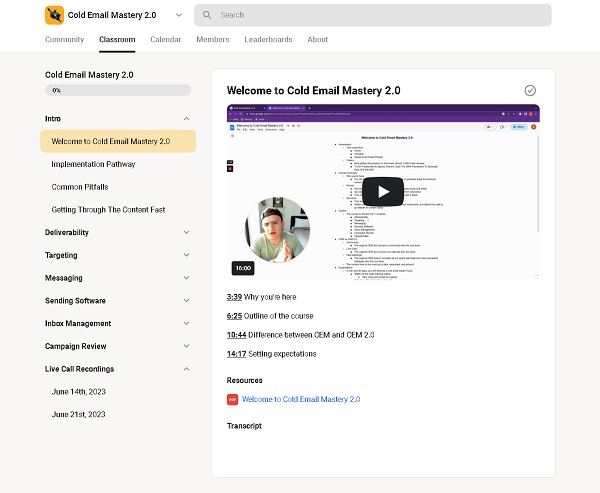Select Welcome to Cold Email Mastery 2.0 lesson
This screenshot has width=600, height=493.
(x=118, y=141)
